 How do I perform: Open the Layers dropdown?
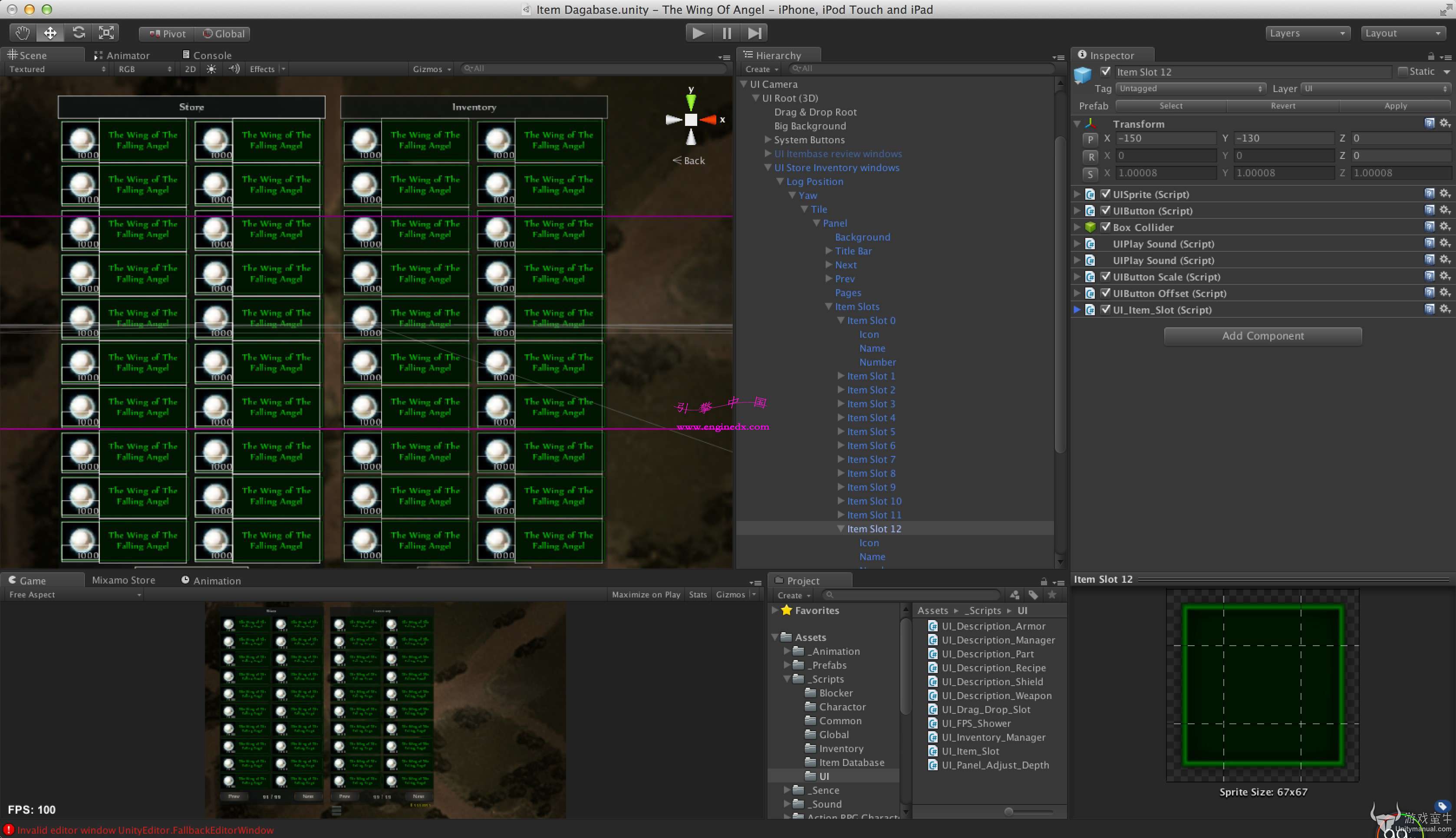1308,33
